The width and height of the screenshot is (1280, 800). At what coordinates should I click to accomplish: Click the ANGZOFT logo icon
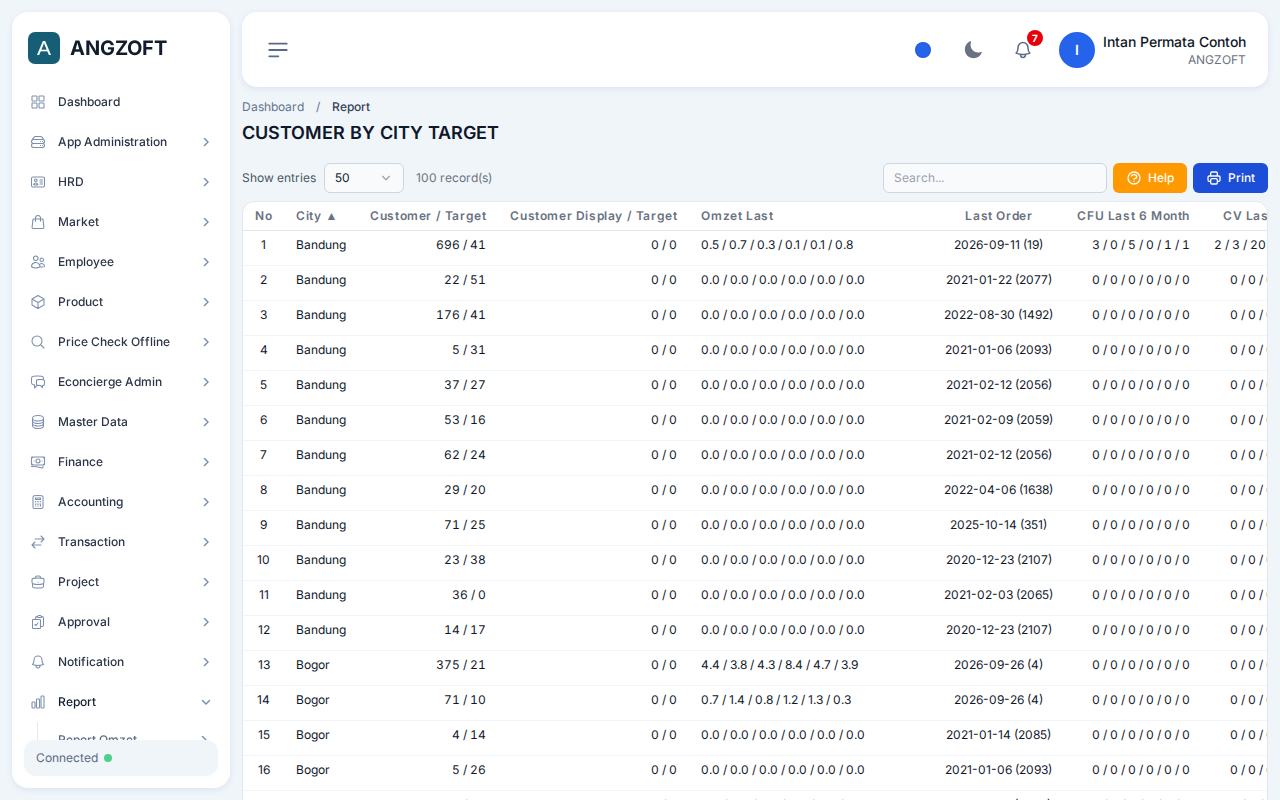click(x=44, y=48)
